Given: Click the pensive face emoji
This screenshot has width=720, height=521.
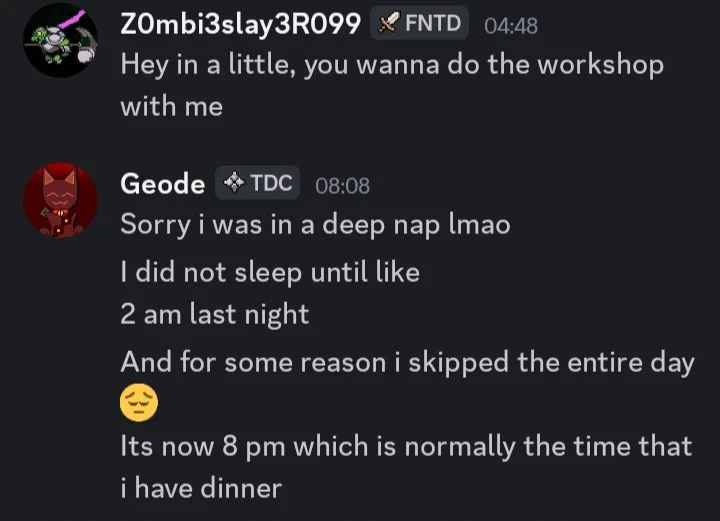Looking at the screenshot, I should pos(139,404).
